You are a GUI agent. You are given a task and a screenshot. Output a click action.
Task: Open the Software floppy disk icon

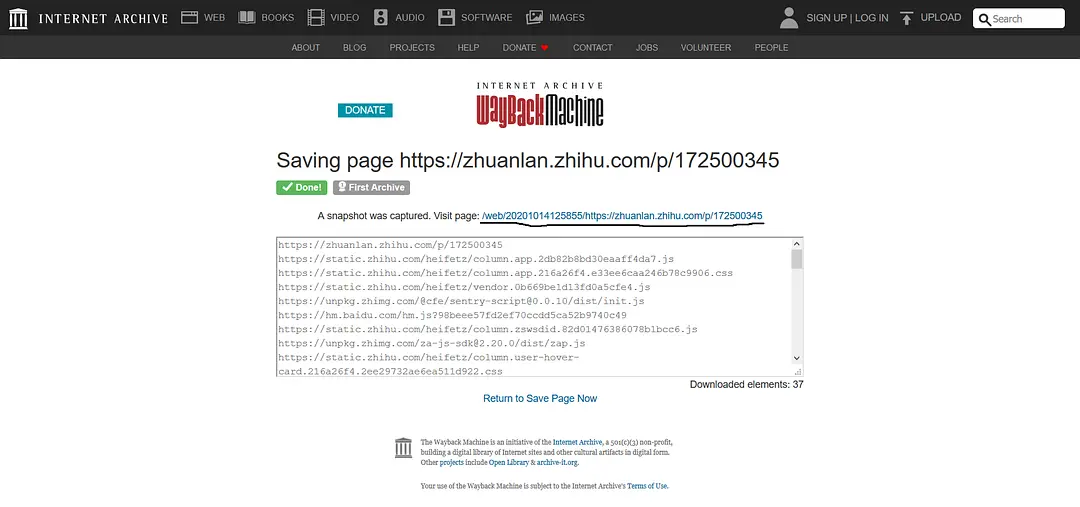[x=446, y=17]
